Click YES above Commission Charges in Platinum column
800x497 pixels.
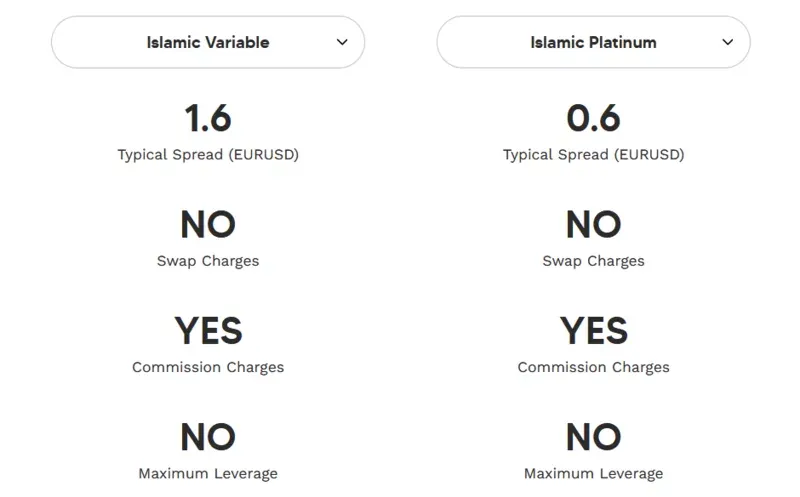coord(593,331)
